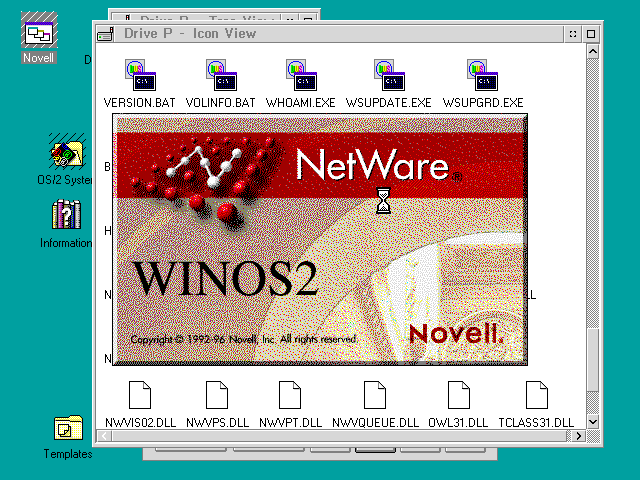The image size is (640, 480).
Task: Open the OS/2 System folder icon
Action: click(x=67, y=152)
